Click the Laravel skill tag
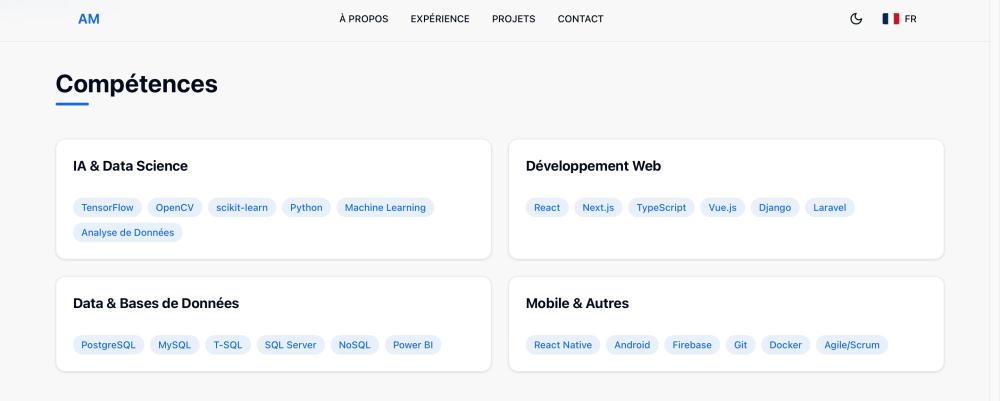1000x401 pixels. [x=829, y=208]
